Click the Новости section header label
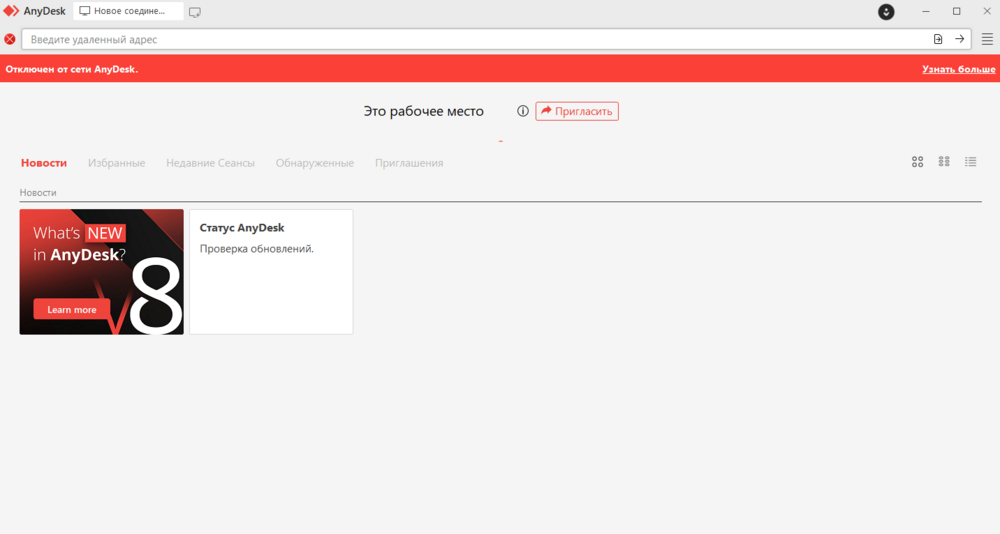 pyautogui.click(x=38, y=193)
